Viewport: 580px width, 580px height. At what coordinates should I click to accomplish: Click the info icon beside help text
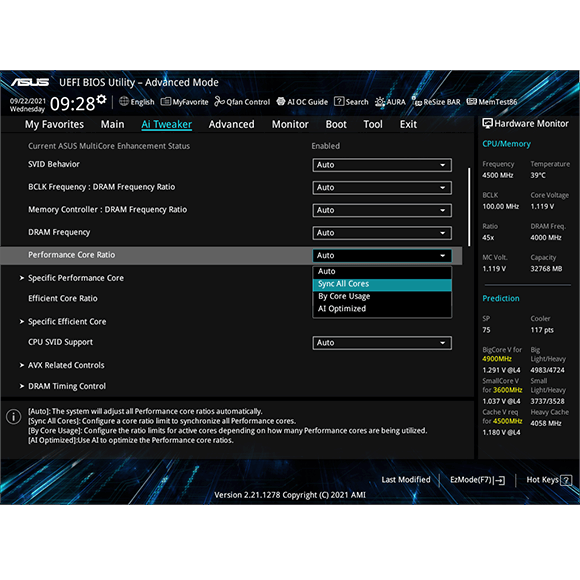tap(14, 417)
